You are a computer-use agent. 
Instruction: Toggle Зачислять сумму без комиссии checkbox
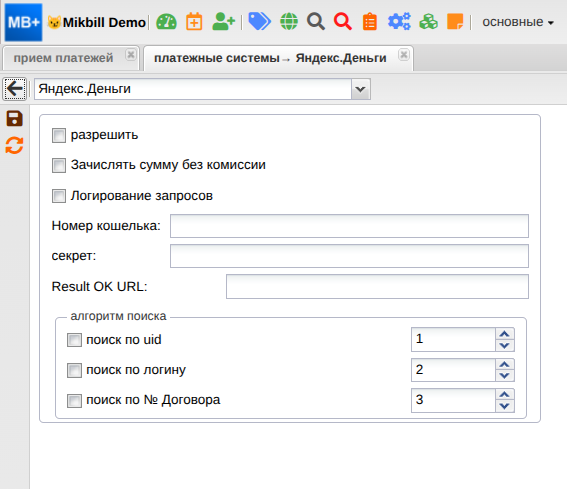(x=59, y=166)
